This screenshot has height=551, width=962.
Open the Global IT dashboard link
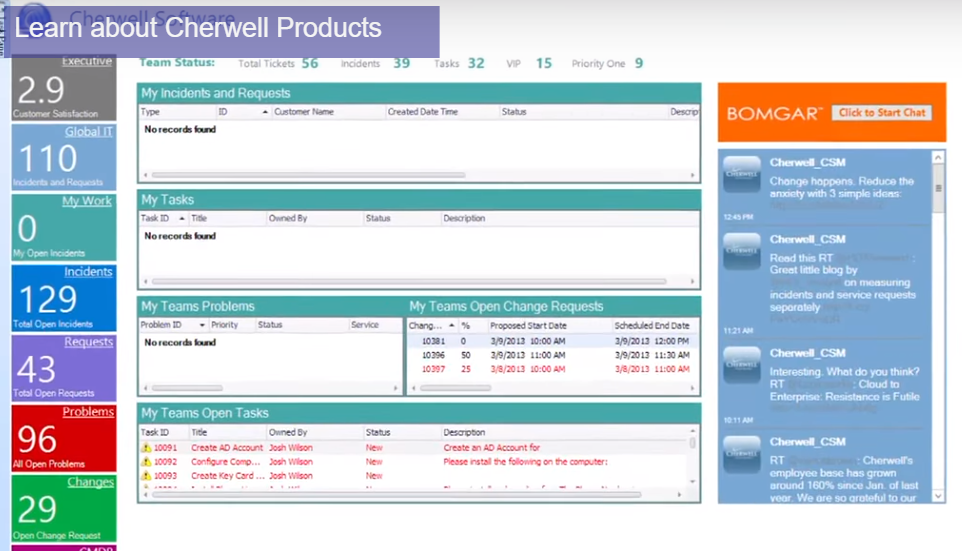(89, 131)
